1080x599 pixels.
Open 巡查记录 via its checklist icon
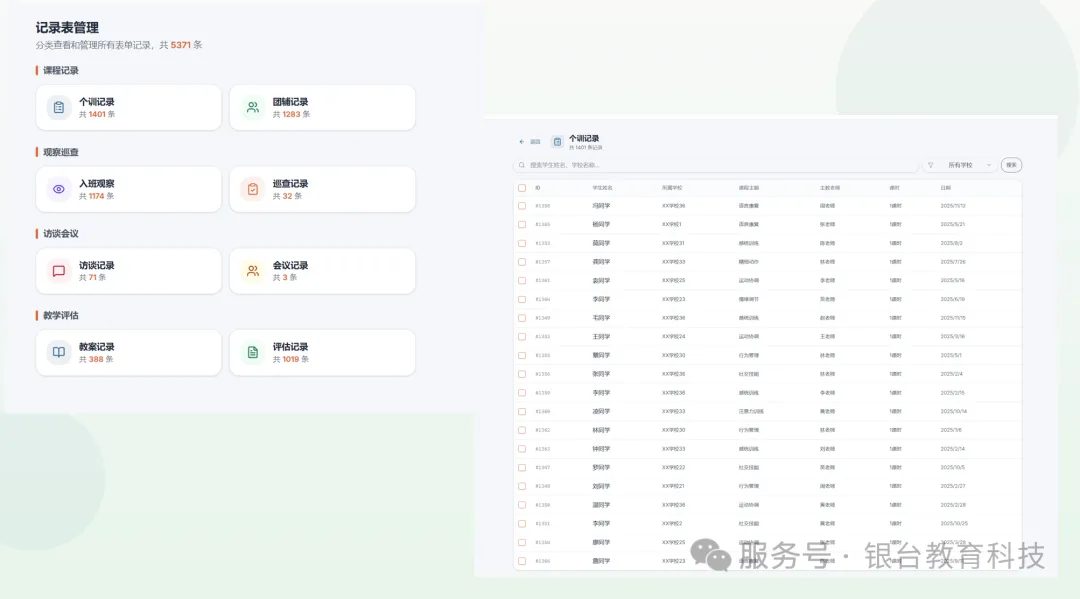click(253, 189)
